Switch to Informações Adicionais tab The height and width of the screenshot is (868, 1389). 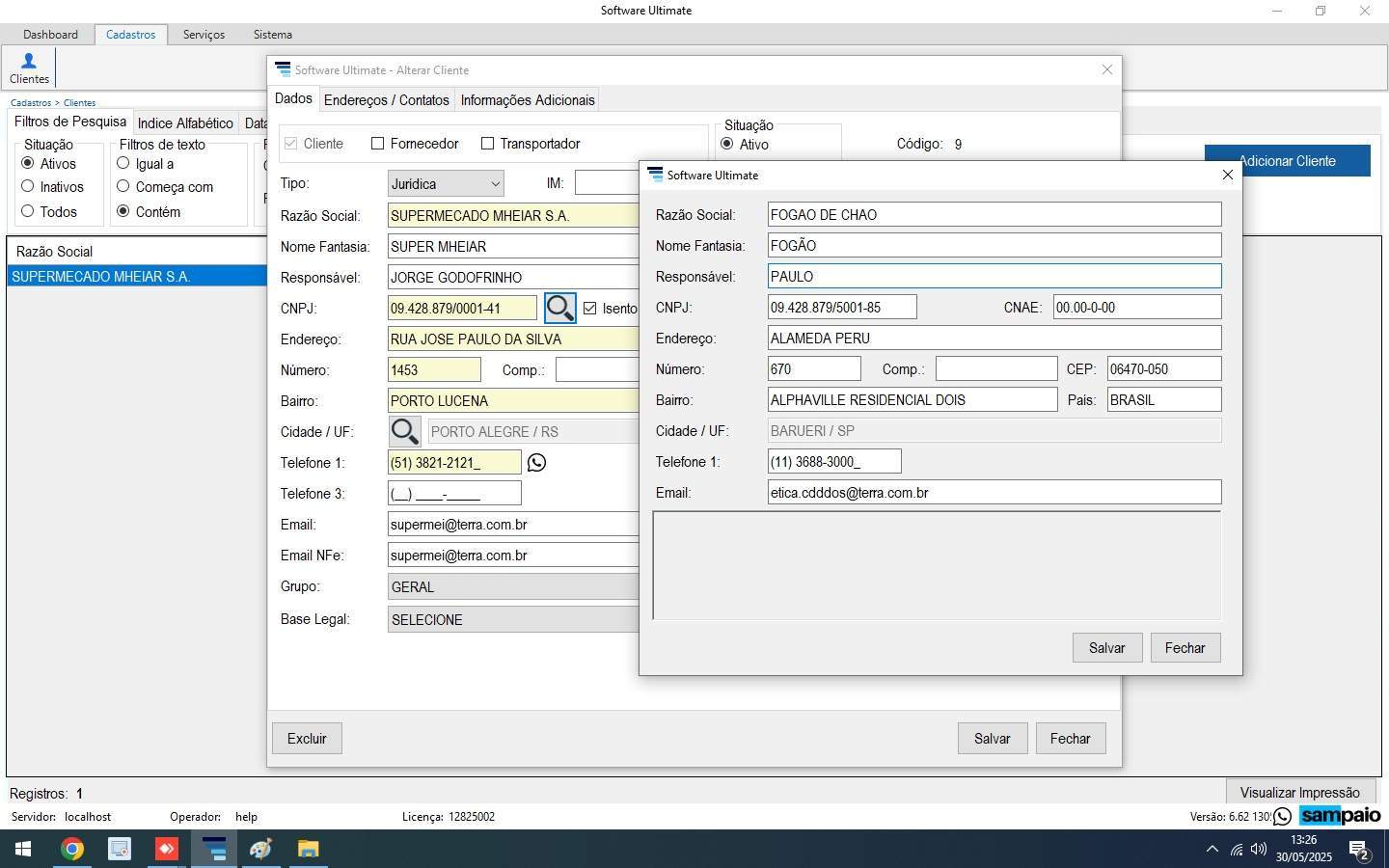528,100
